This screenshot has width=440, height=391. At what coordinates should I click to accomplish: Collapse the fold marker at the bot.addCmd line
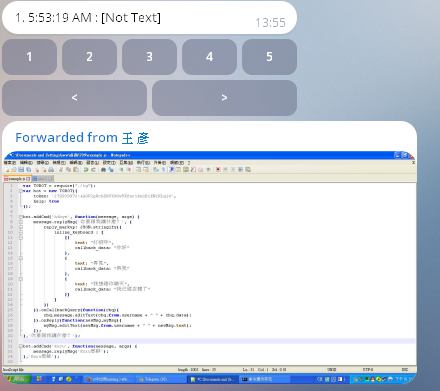click(x=21, y=217)
